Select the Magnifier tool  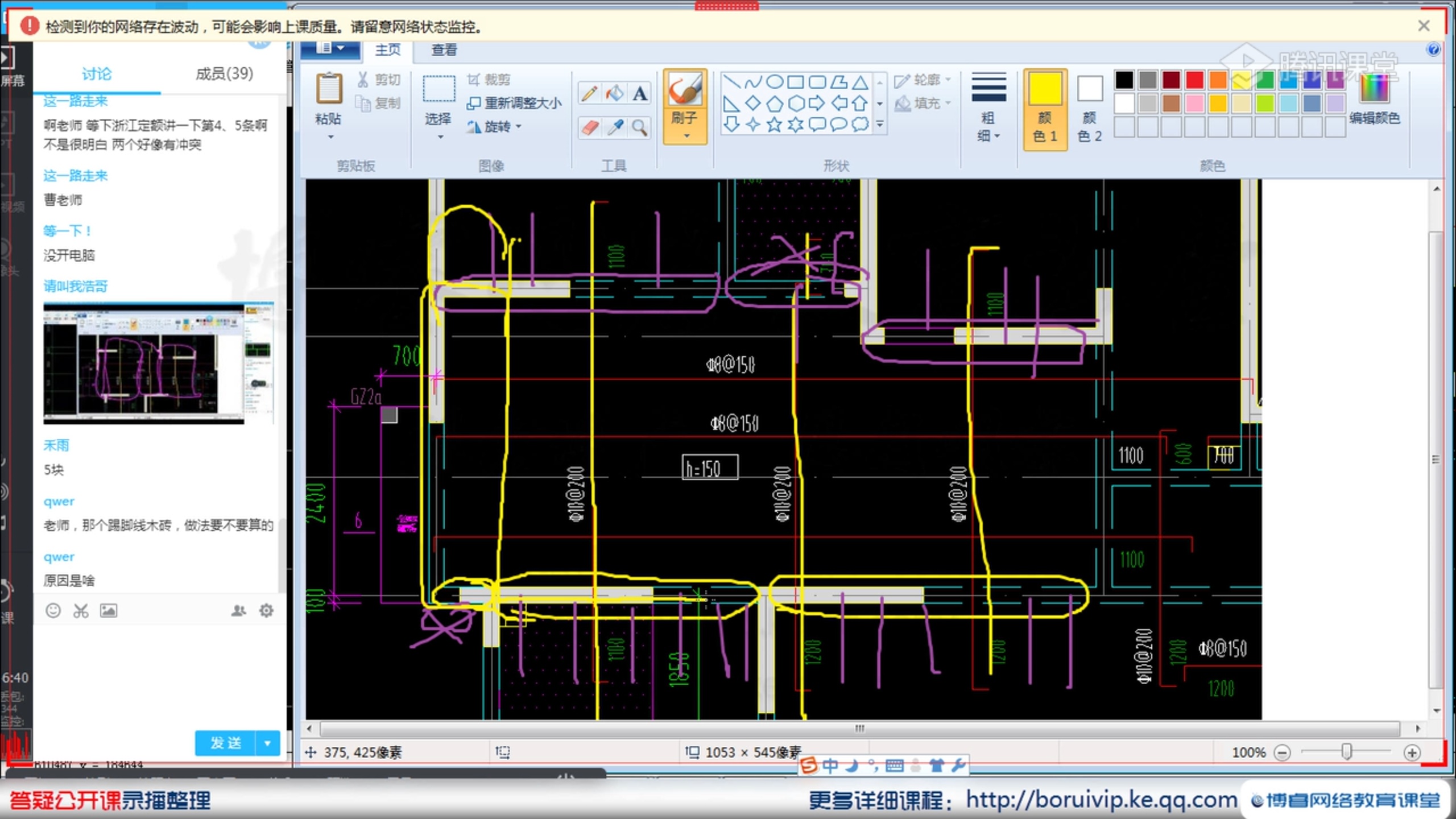639,127
